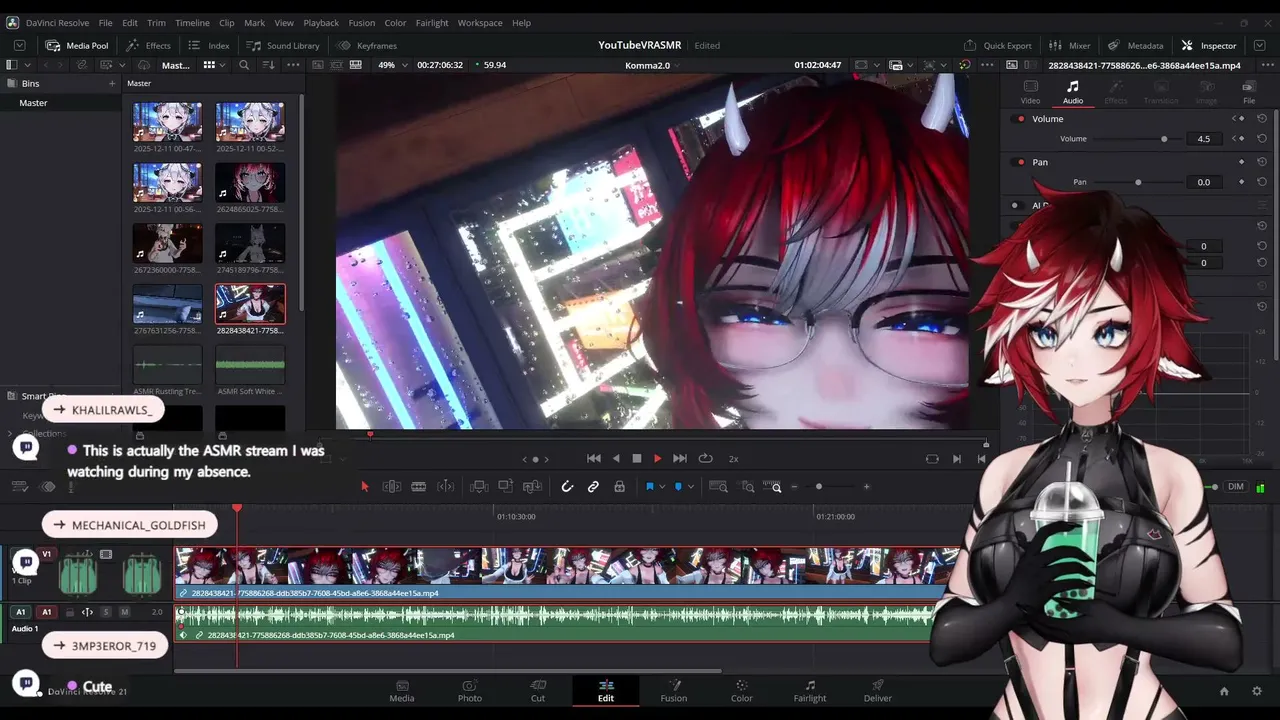Screen dimensions: 1280x720
Task: Reset the Volume section parameters
Action: point(1262,119)
